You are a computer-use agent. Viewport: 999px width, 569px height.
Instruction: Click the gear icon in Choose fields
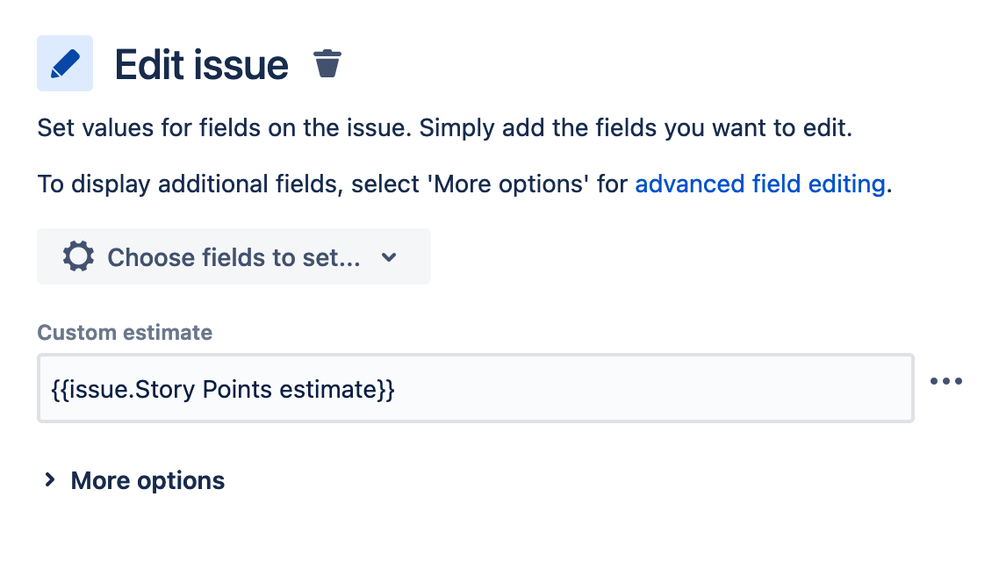79,257
